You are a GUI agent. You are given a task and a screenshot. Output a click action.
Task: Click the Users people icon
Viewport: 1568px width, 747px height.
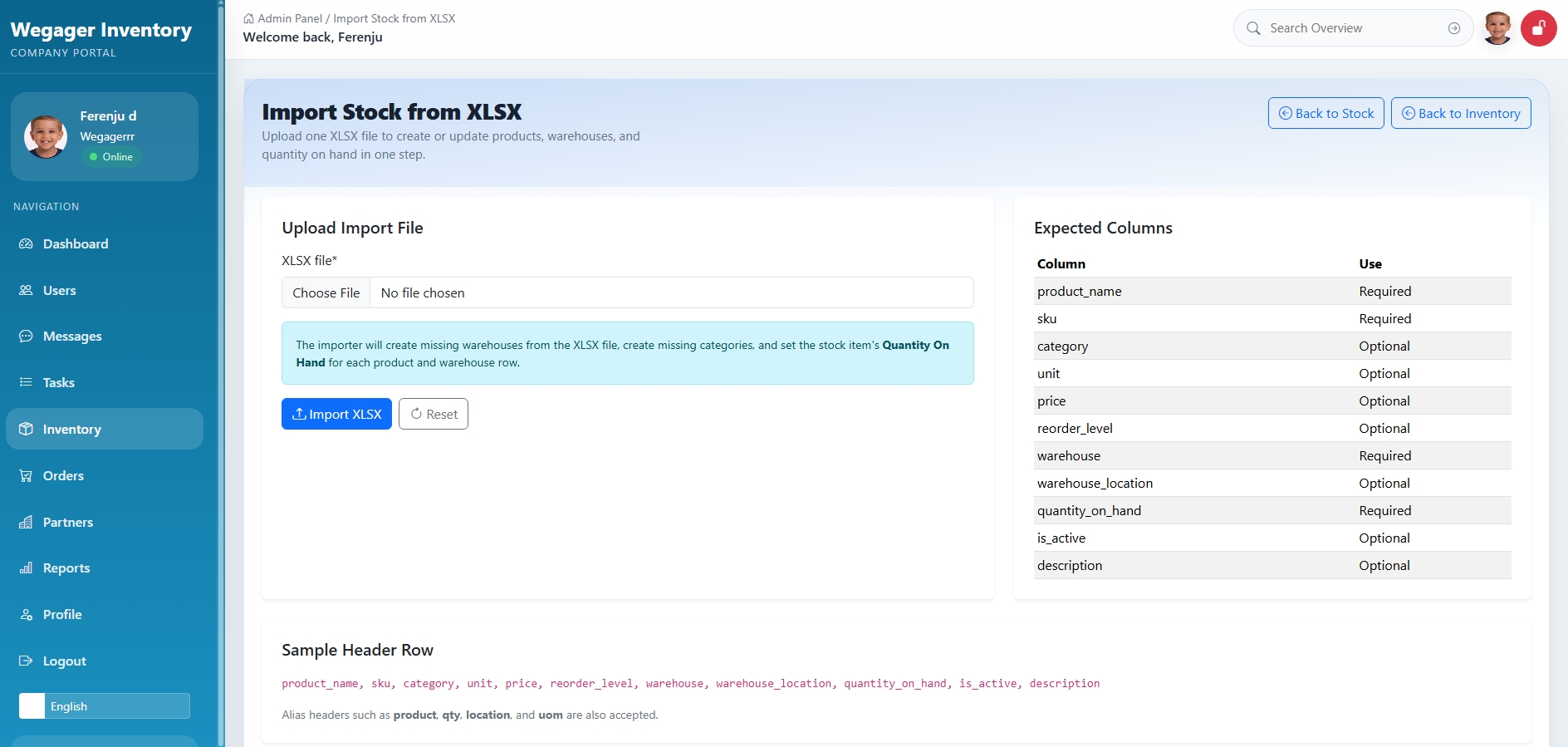[26, 290]
